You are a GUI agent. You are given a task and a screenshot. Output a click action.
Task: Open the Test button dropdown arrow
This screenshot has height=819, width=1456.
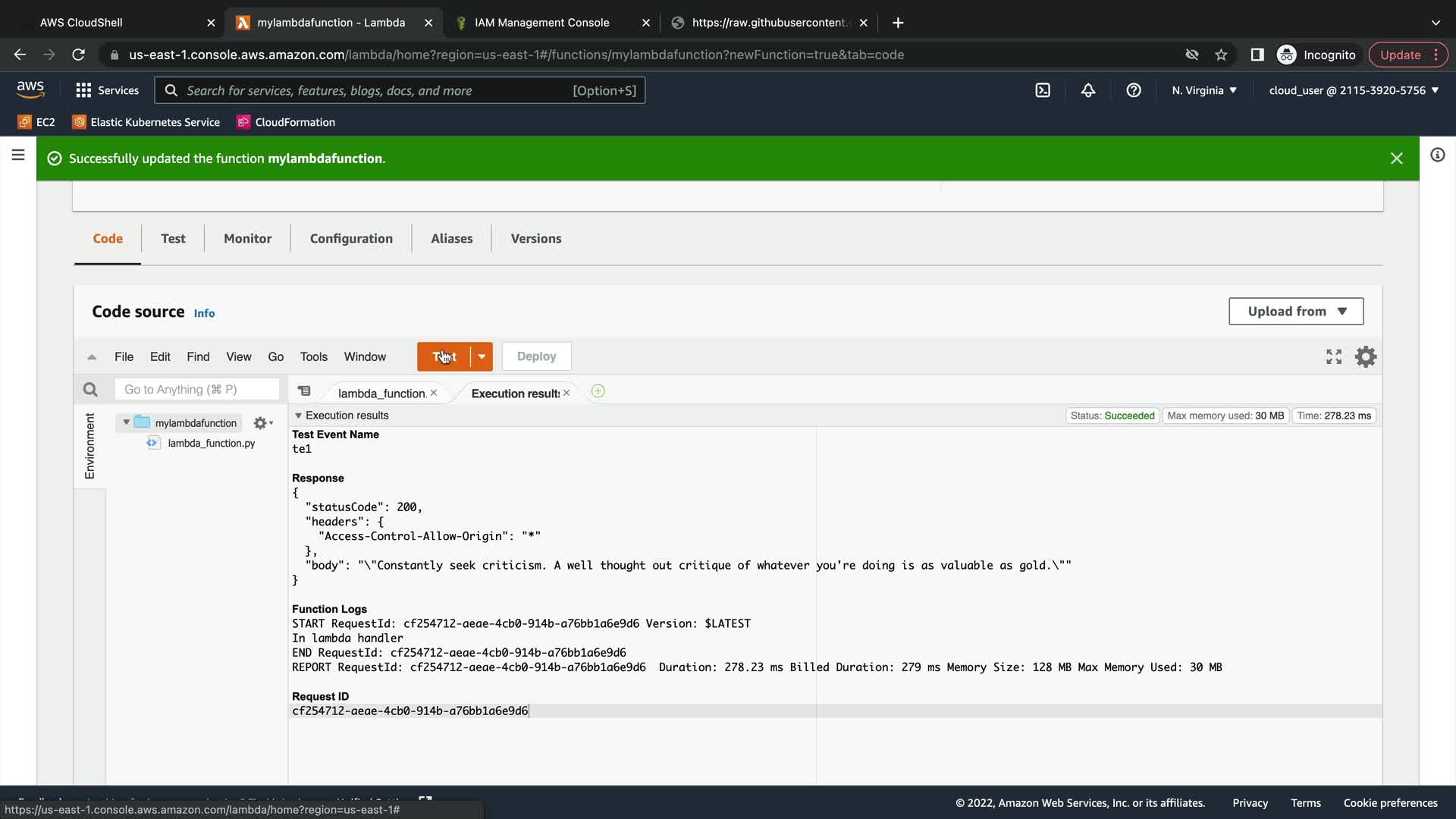pyautogui.click(x=482, y=356)
